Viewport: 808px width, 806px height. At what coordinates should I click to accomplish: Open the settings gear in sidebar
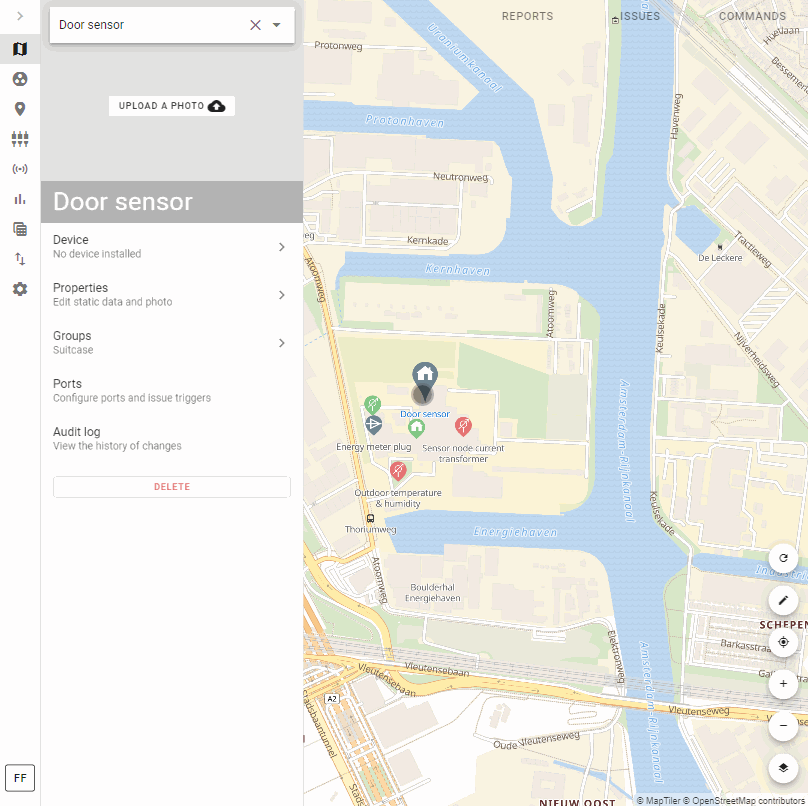click(x=20, y=289)
